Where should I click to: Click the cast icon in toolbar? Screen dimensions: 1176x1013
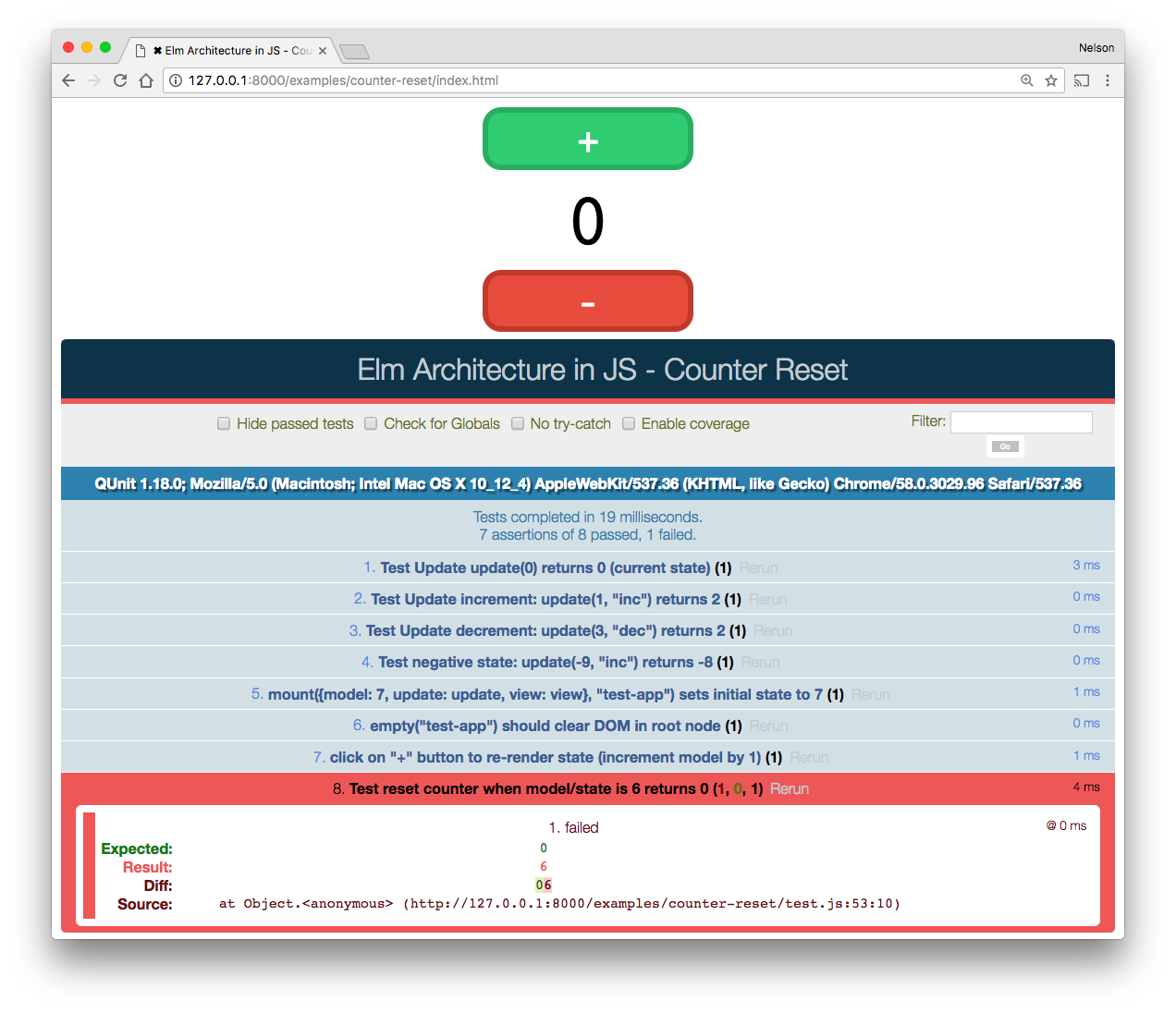pos(1082,80)
